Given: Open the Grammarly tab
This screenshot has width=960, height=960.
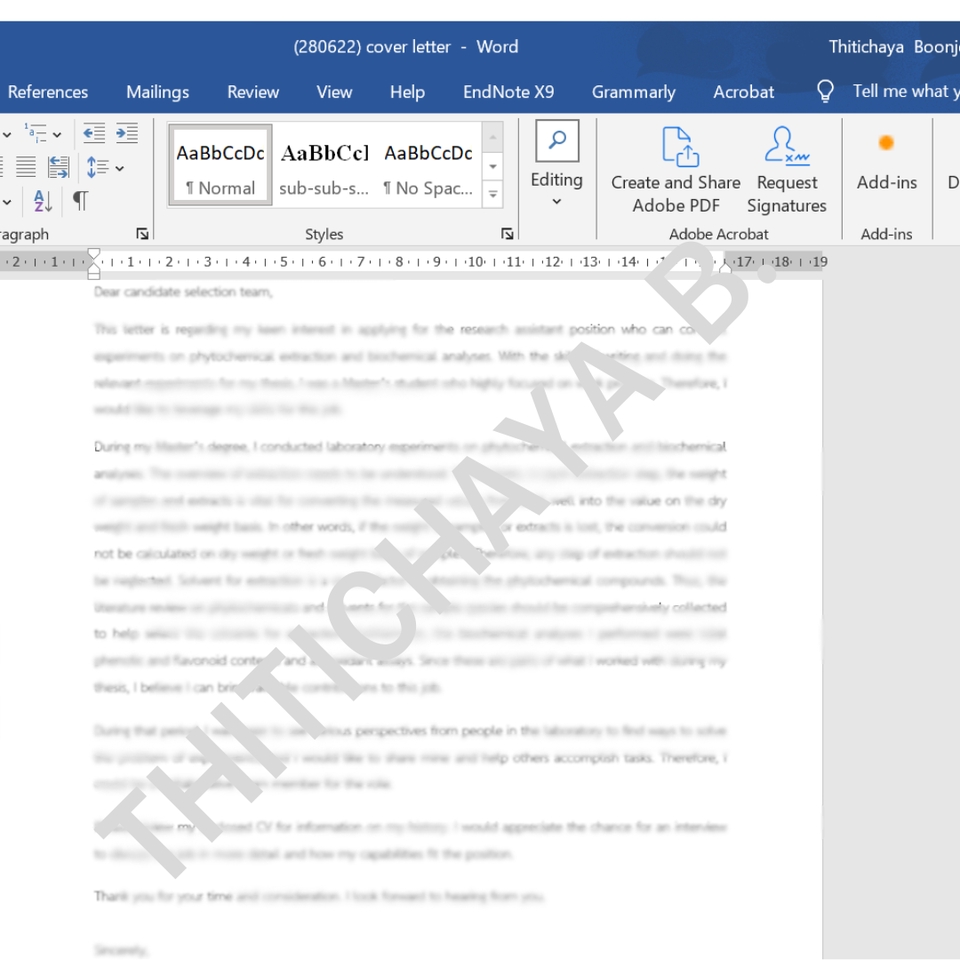Looking at the screenshot, I should point(634,92).
